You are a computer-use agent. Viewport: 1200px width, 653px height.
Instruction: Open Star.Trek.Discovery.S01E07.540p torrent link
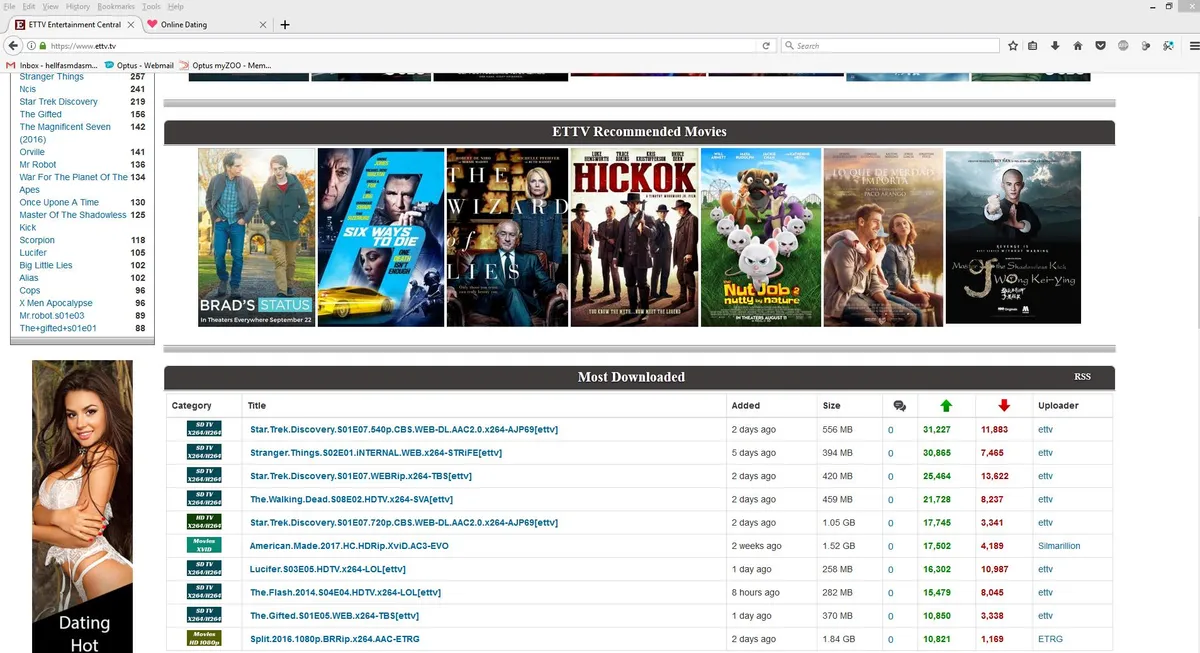tap(404, 429)
